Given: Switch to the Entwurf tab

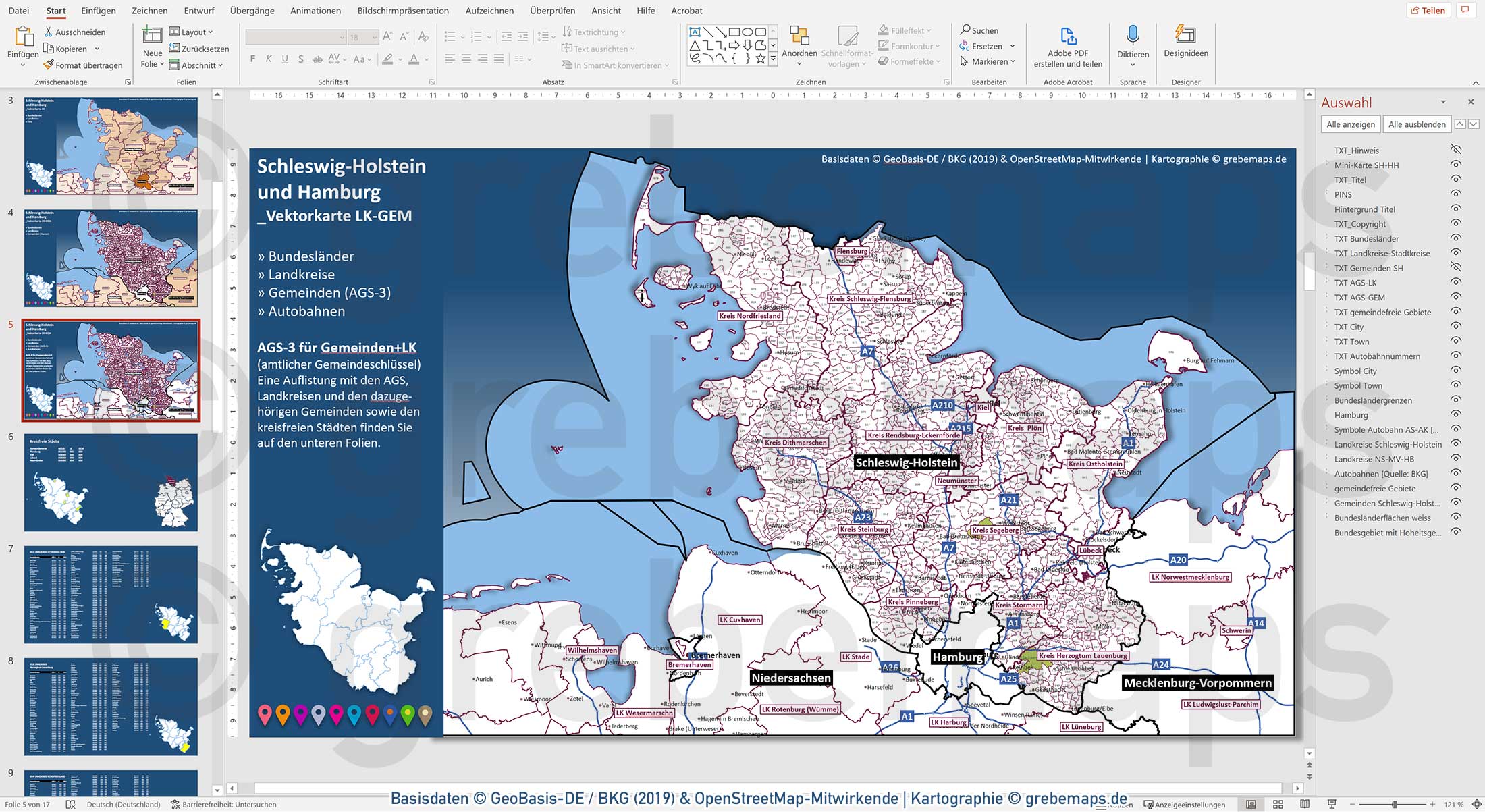Looking at the screenshot, I should click(x=199, y=11).
